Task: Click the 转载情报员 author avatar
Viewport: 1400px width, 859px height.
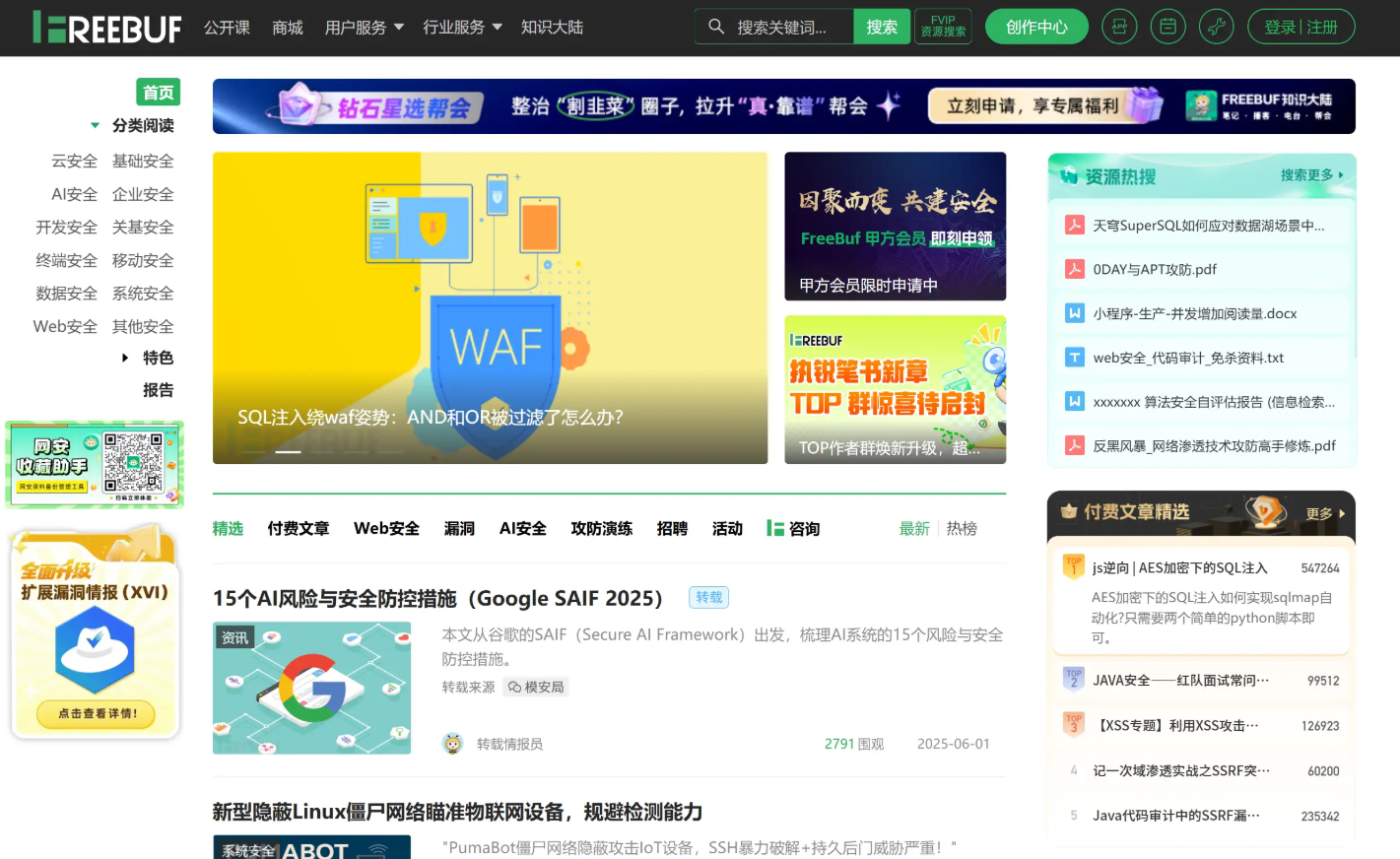Action: point(453,744)
